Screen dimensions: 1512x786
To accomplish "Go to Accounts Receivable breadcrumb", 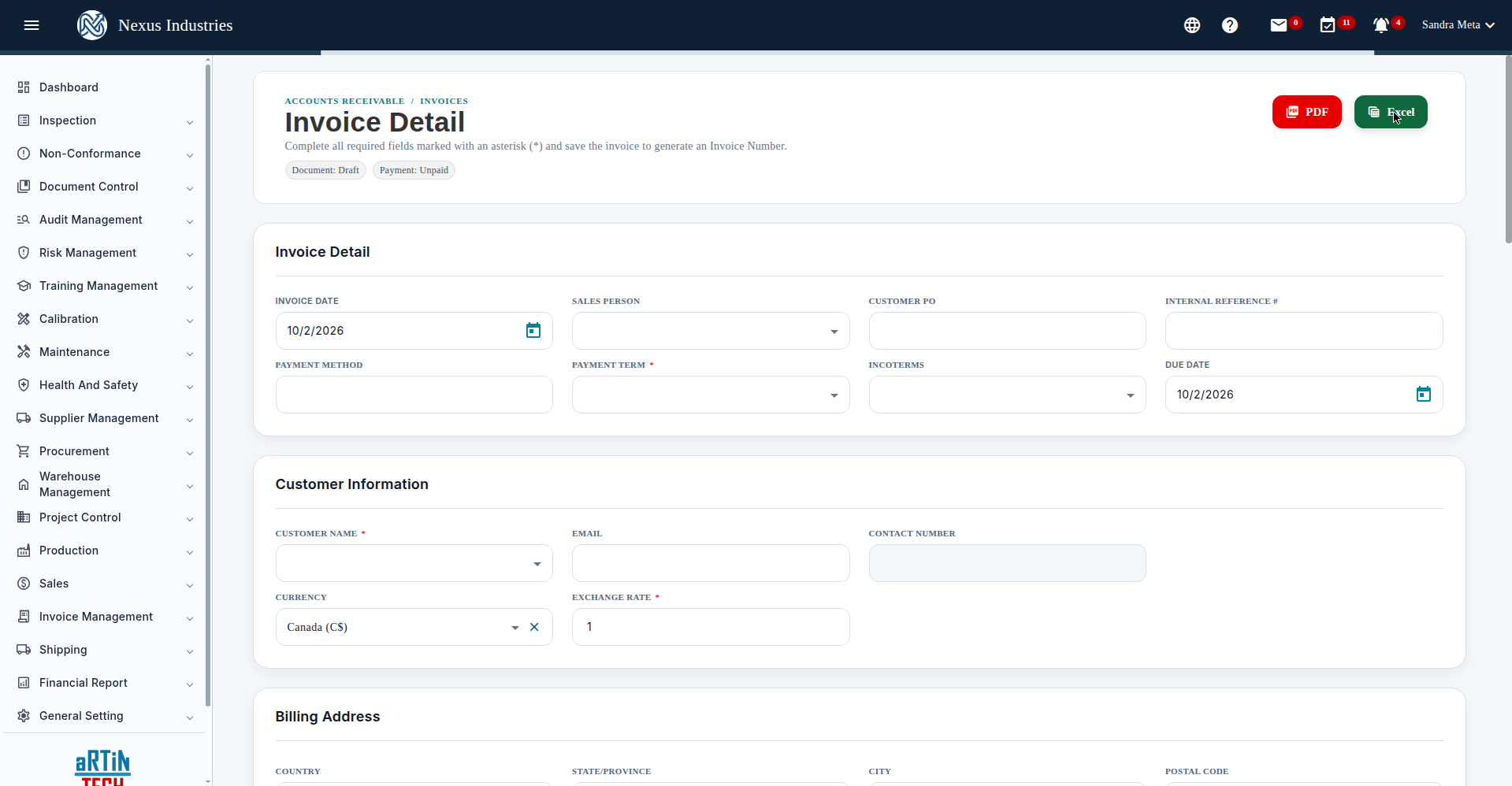I will [x=344, y=101].
